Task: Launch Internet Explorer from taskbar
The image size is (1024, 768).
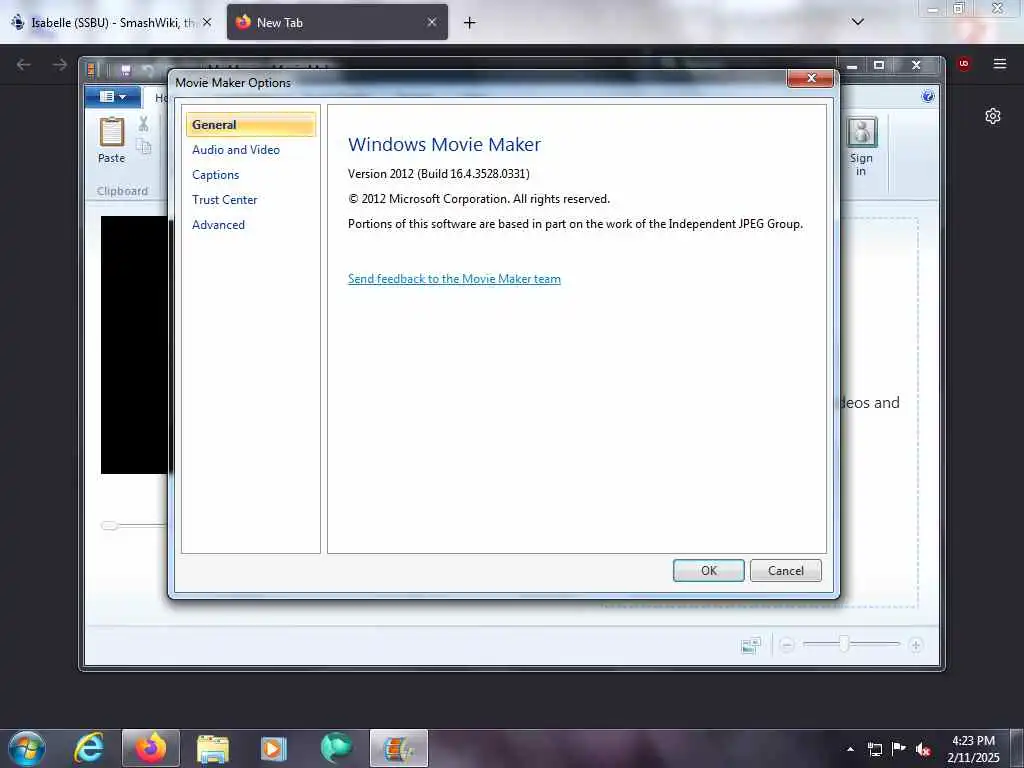Action: (x=89, y=748)
